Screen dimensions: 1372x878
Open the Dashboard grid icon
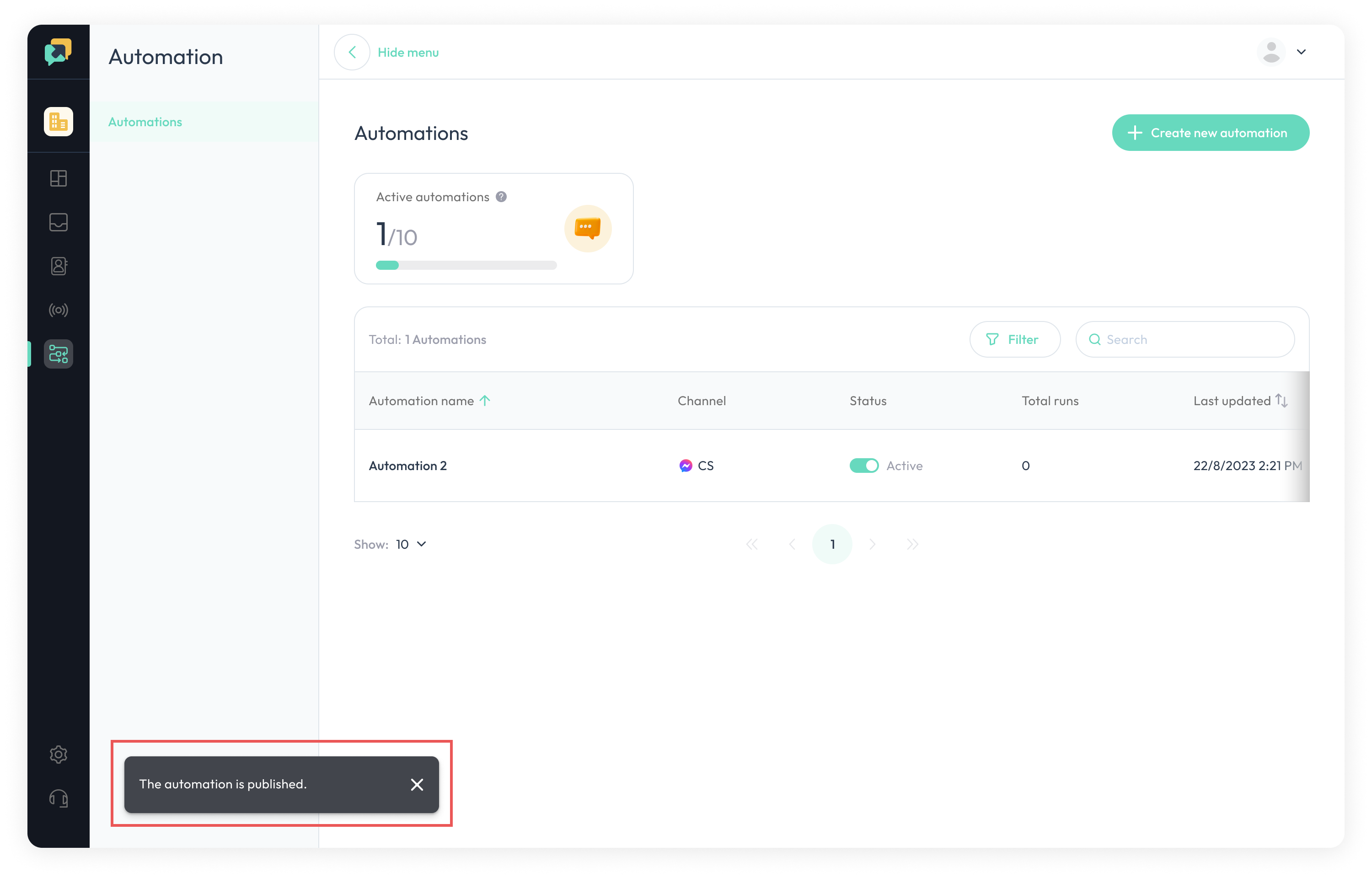[57, 178]
